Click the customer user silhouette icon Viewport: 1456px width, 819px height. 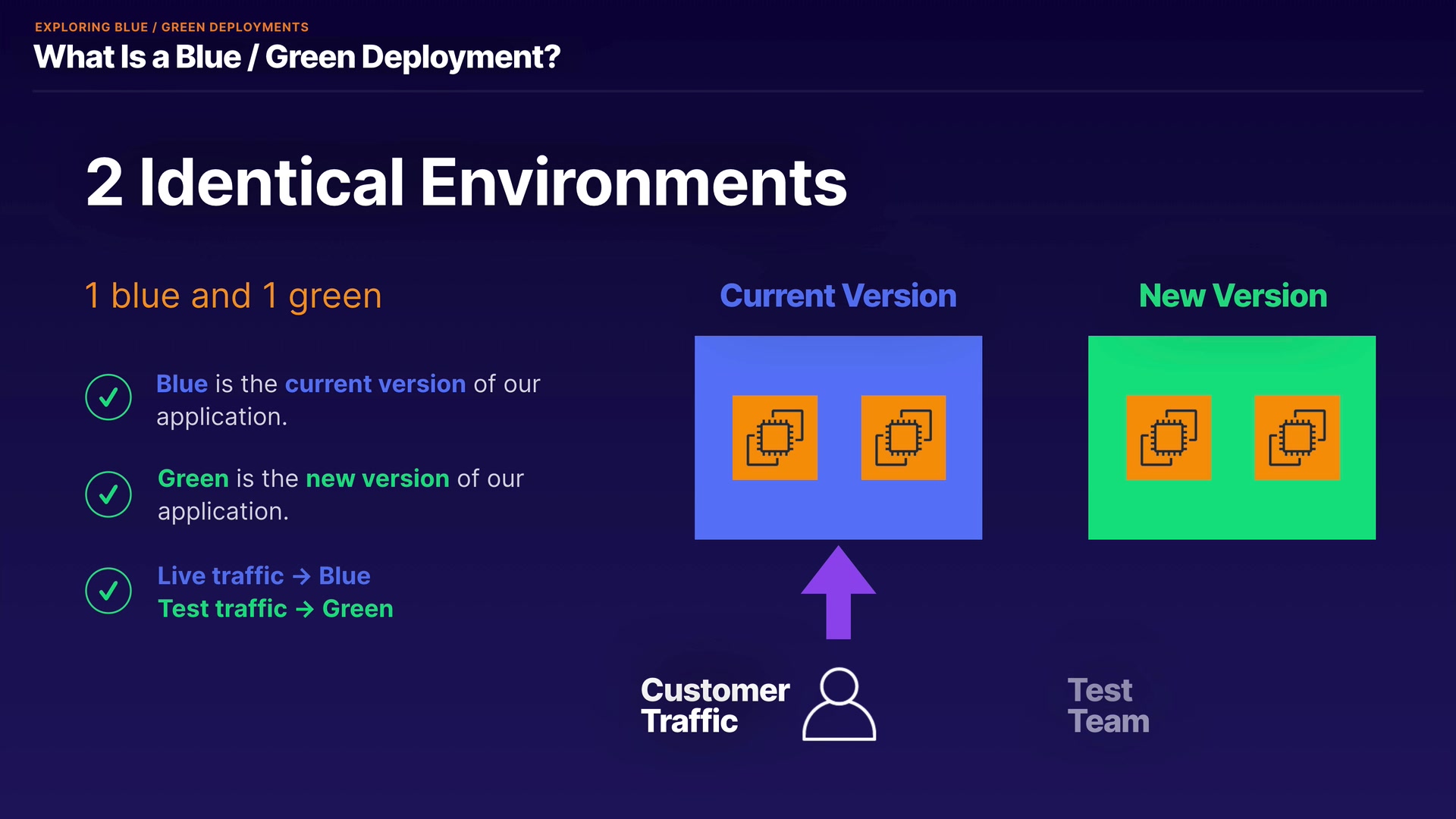839,704
